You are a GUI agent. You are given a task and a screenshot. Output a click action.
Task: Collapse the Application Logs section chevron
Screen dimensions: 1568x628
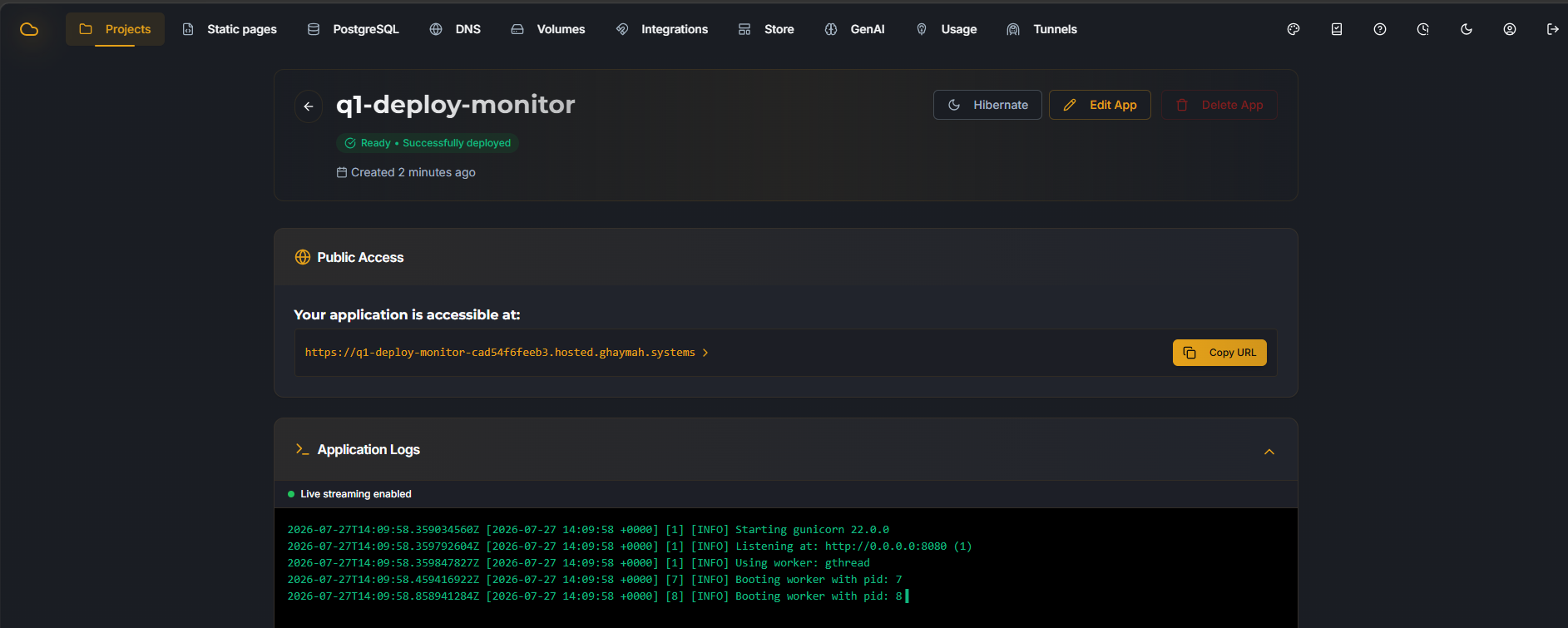[1269, 452]
